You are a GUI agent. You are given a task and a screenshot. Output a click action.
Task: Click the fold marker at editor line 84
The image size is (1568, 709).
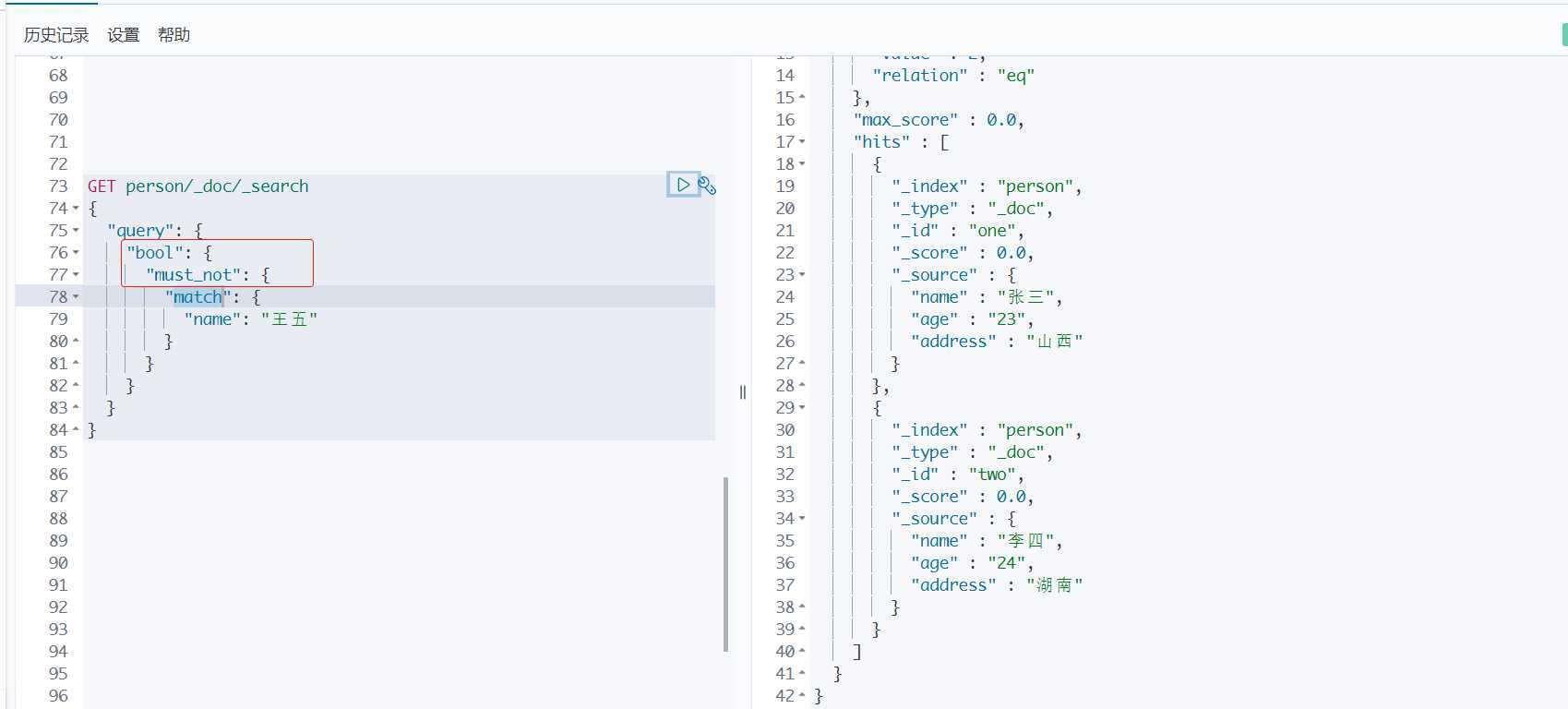tap(76, 430)
